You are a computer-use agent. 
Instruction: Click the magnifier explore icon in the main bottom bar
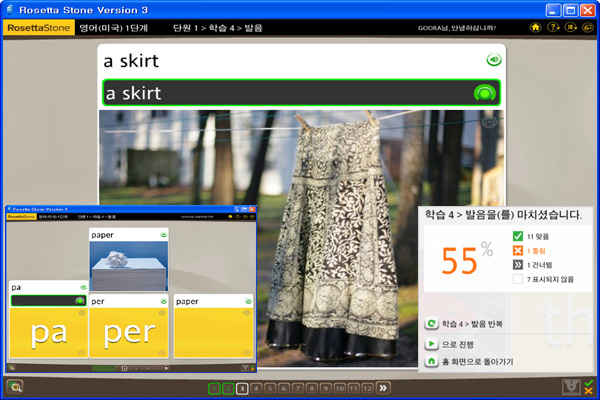[15, 387]
